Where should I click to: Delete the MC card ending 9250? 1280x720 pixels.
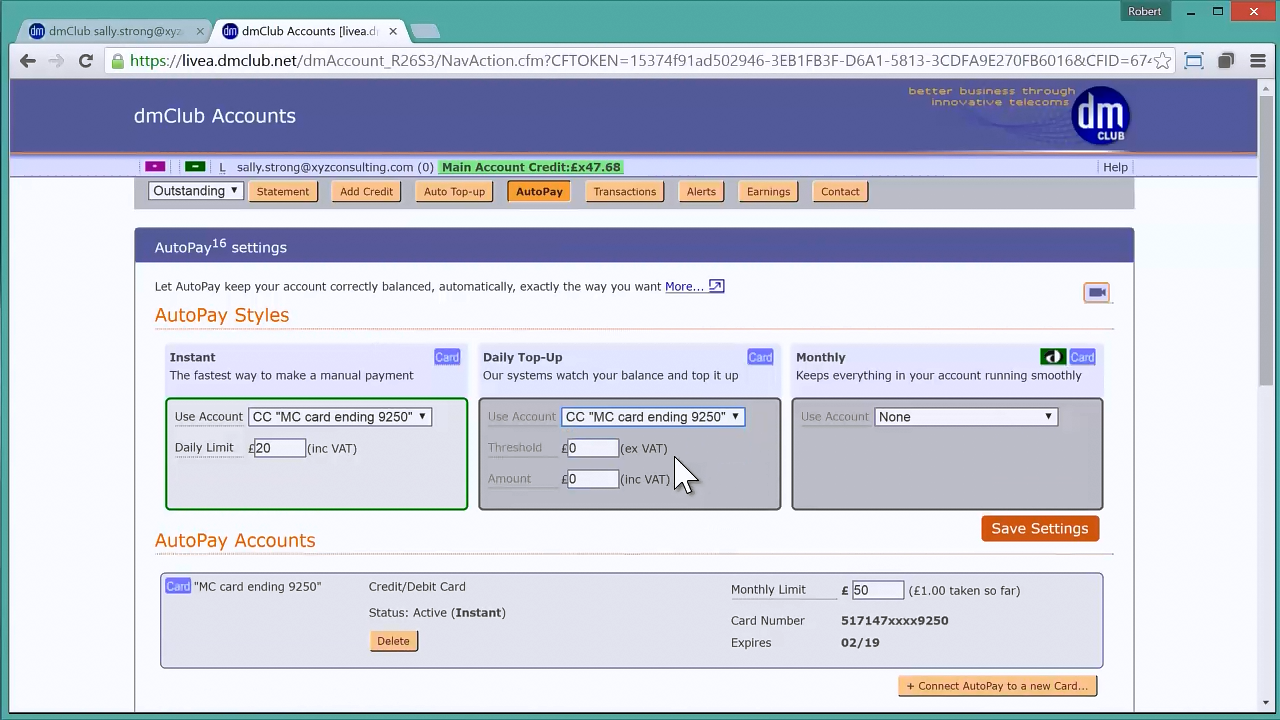[393, 641]
